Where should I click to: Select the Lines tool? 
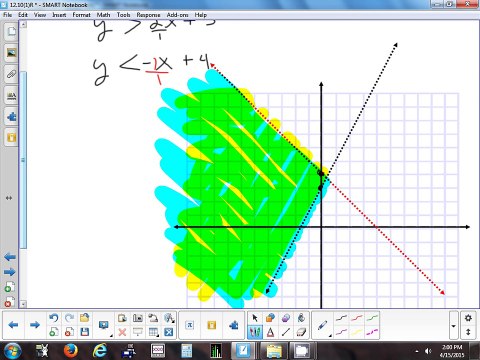(x=286, y=332)
